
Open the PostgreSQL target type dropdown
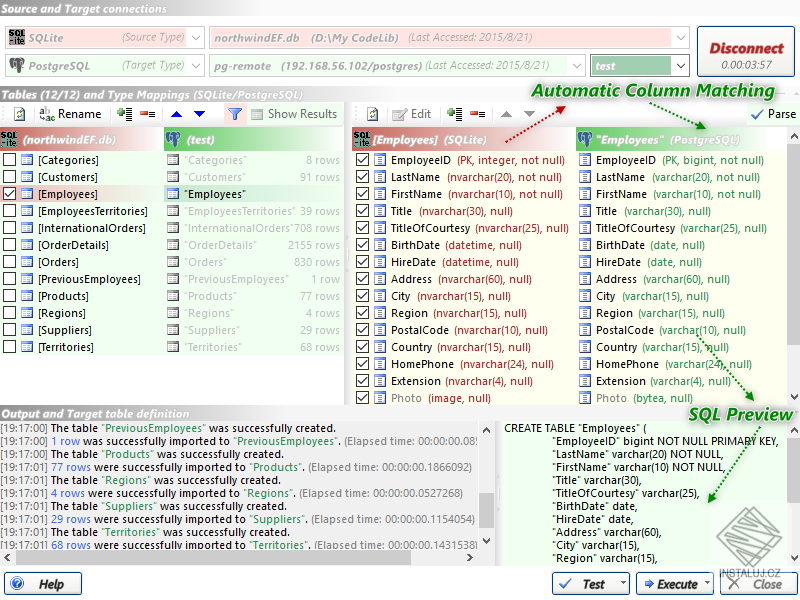pos(196,66)
